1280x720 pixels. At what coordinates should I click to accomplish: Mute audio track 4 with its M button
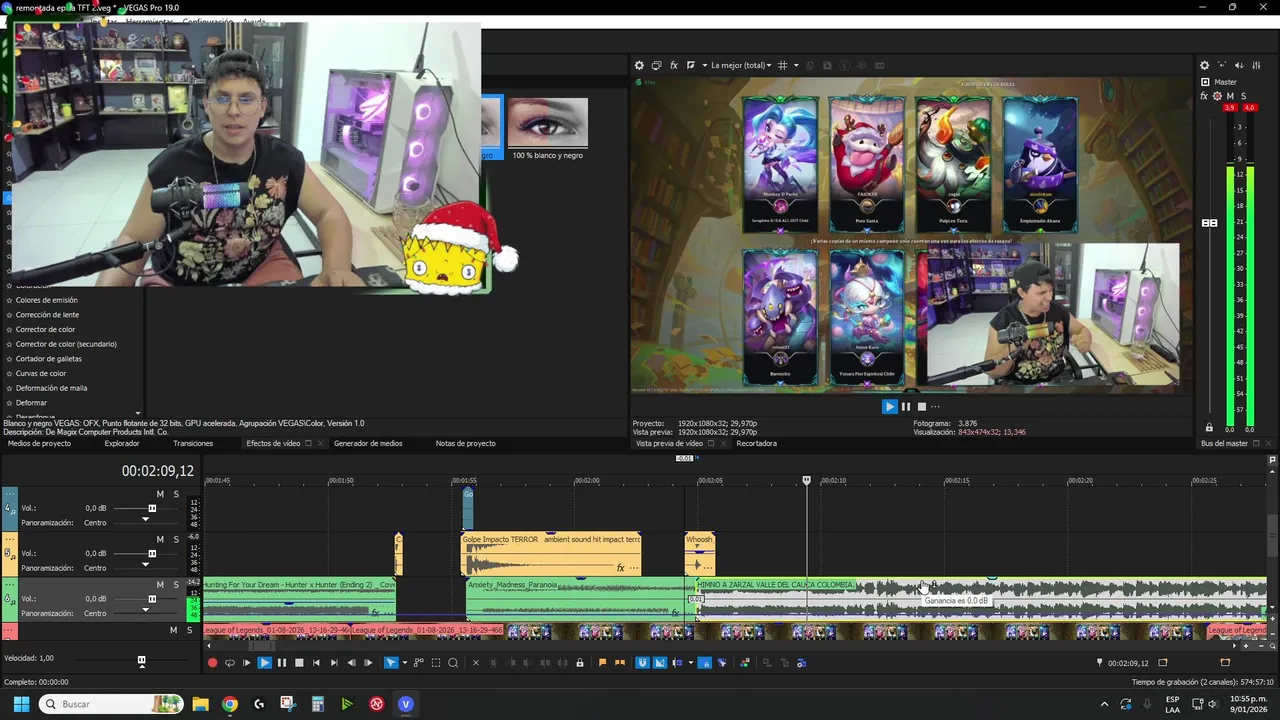coord(160,494)
